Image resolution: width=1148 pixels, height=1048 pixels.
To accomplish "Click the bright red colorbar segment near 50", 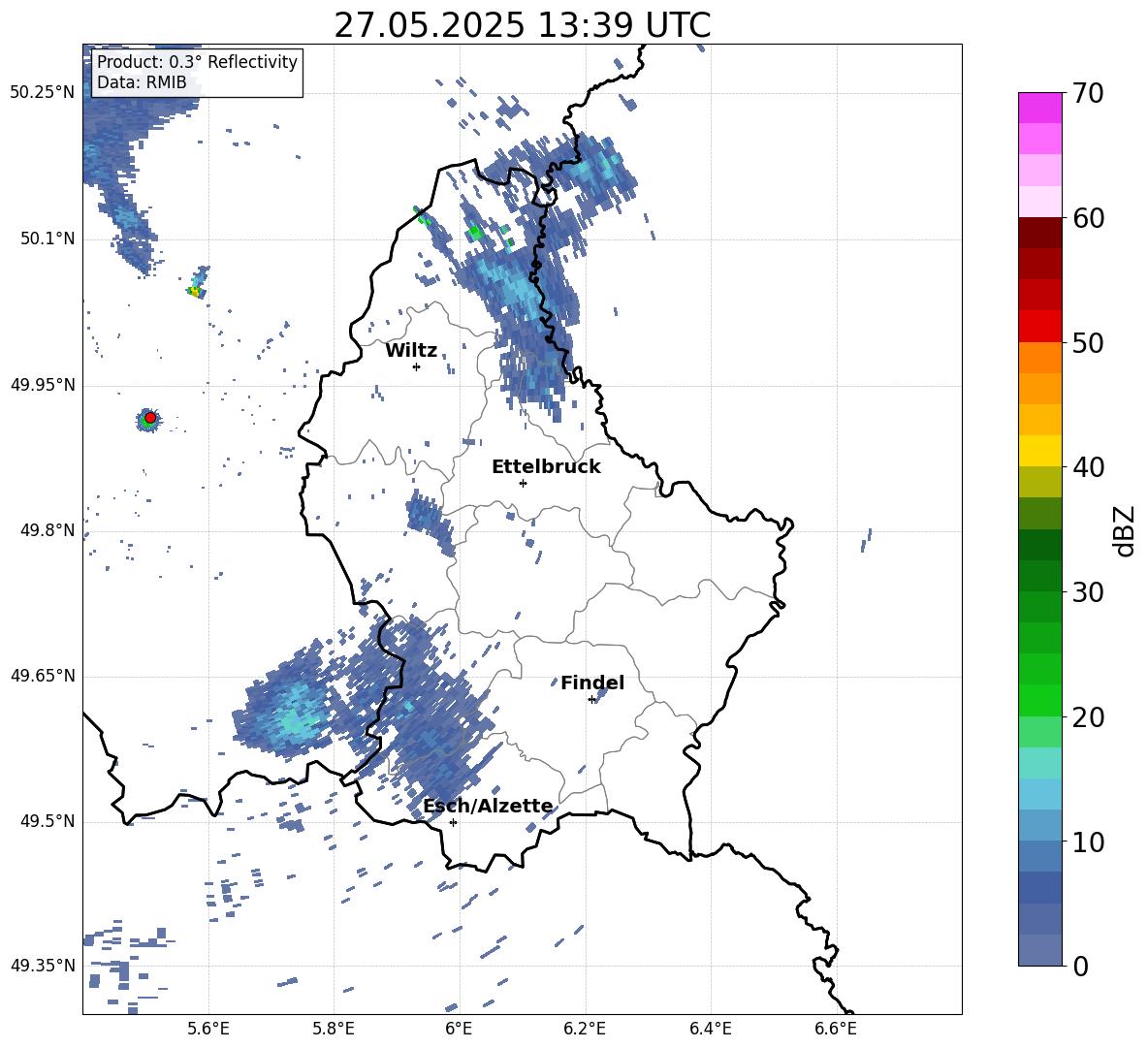I will click(1039, 327).
